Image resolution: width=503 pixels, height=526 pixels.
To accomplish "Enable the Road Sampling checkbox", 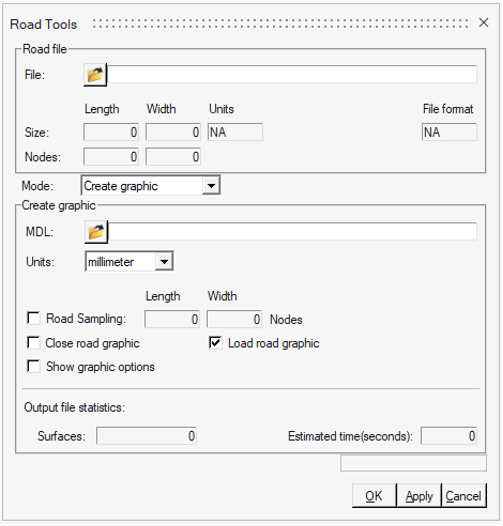I will point(34,318).
